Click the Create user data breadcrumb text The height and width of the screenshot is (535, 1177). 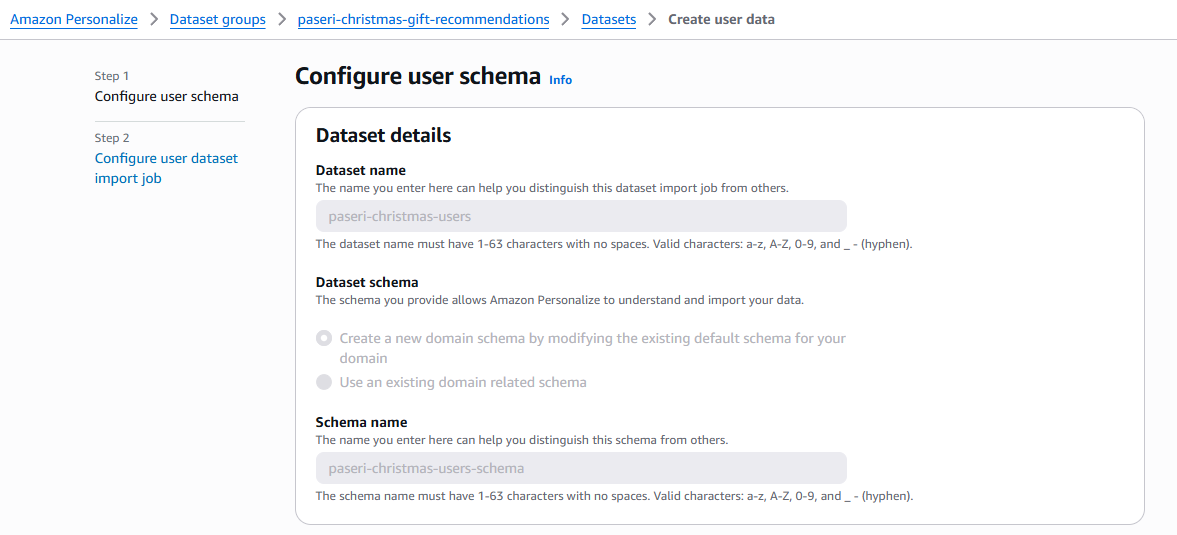click(x=721, y=19)
